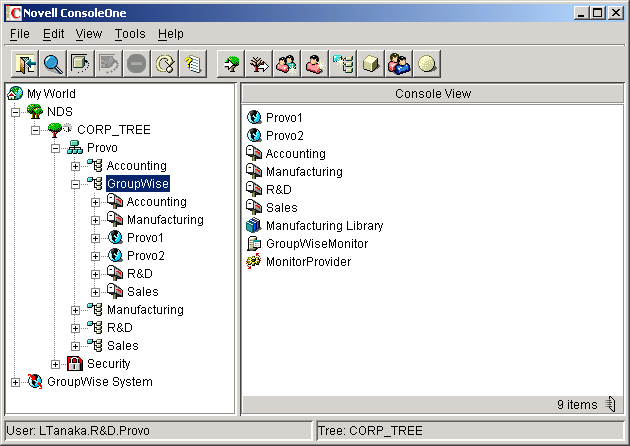This screenshot has width=630, height=446.
Task: Click the User: LTanaka.R&D.Provo status field
Action: coord(158,431)
